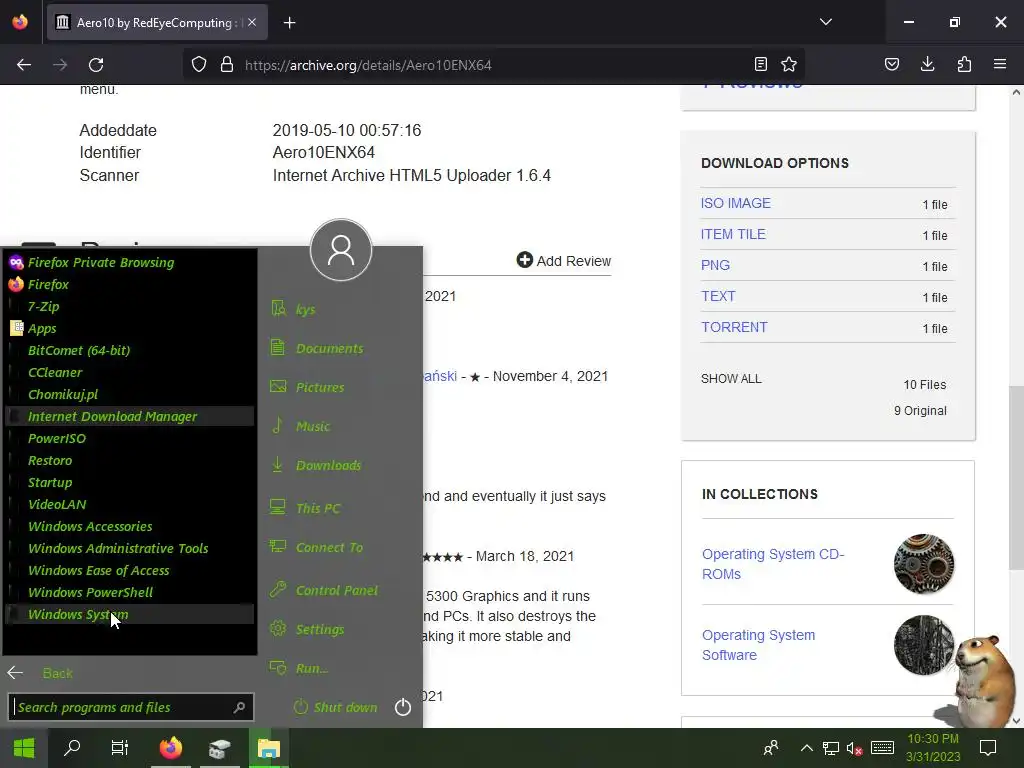The height and width of the screenshot is (768, 1024).
Task: Click the muted speaker volume tray icon
Action: point(854,748)
